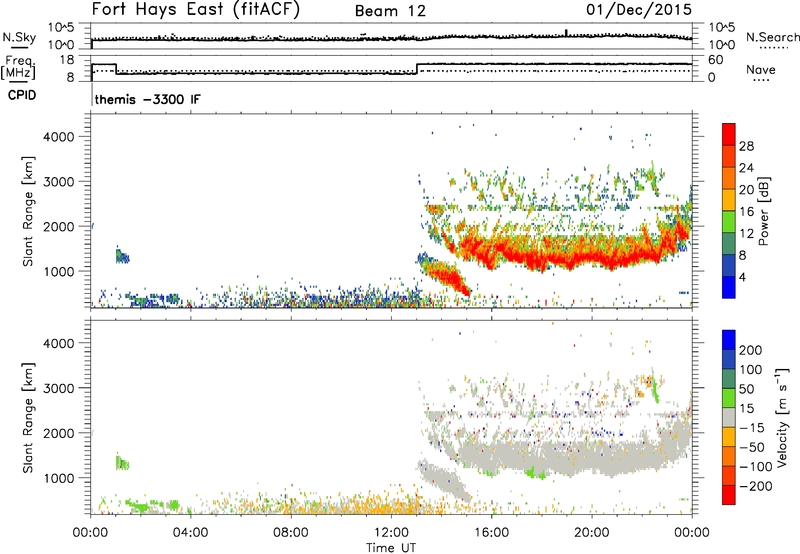This screenshot has width=800, height=554.
Task: Click the "CPID" row label
Action: pos(22,95)
